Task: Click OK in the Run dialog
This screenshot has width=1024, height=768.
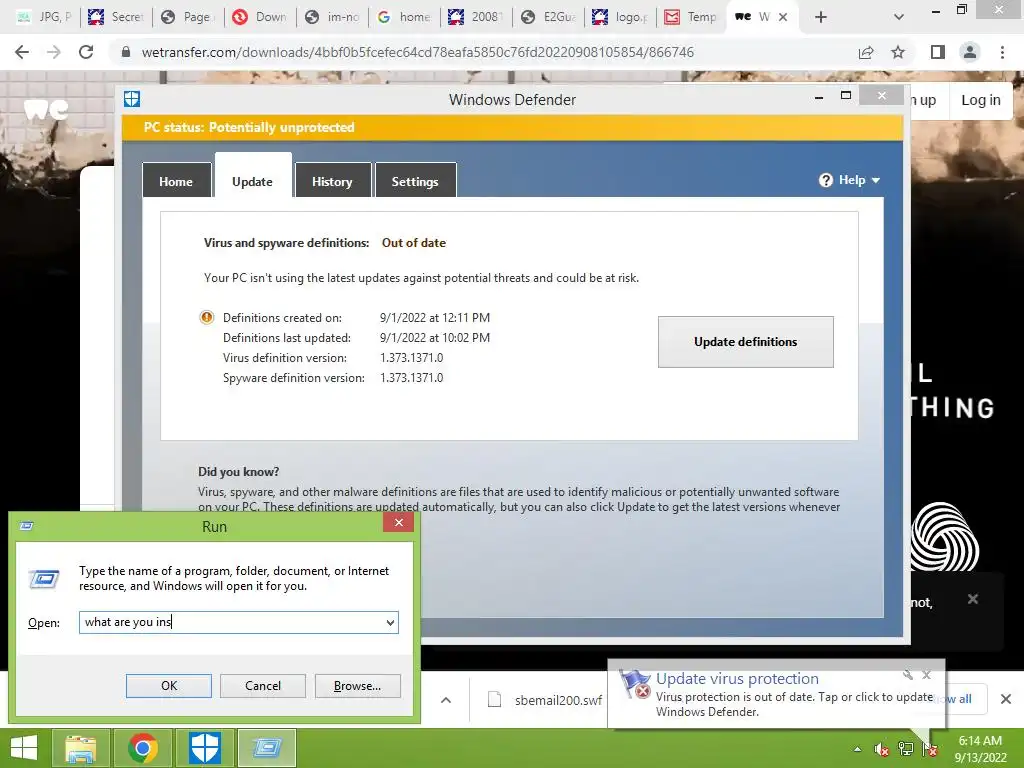Action: (x=168, y=686)
